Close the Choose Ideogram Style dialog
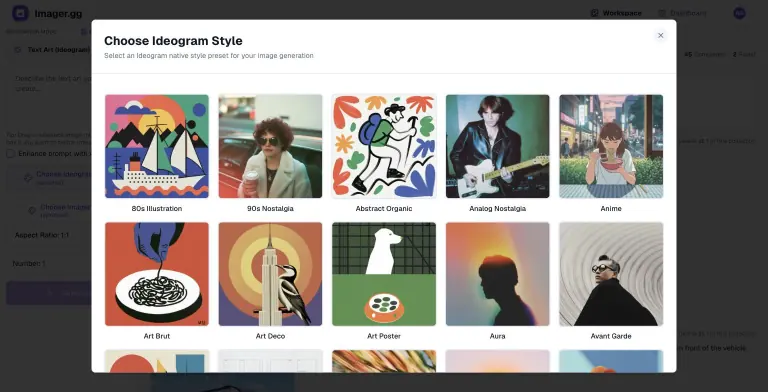768x392 pixels. 660,35
